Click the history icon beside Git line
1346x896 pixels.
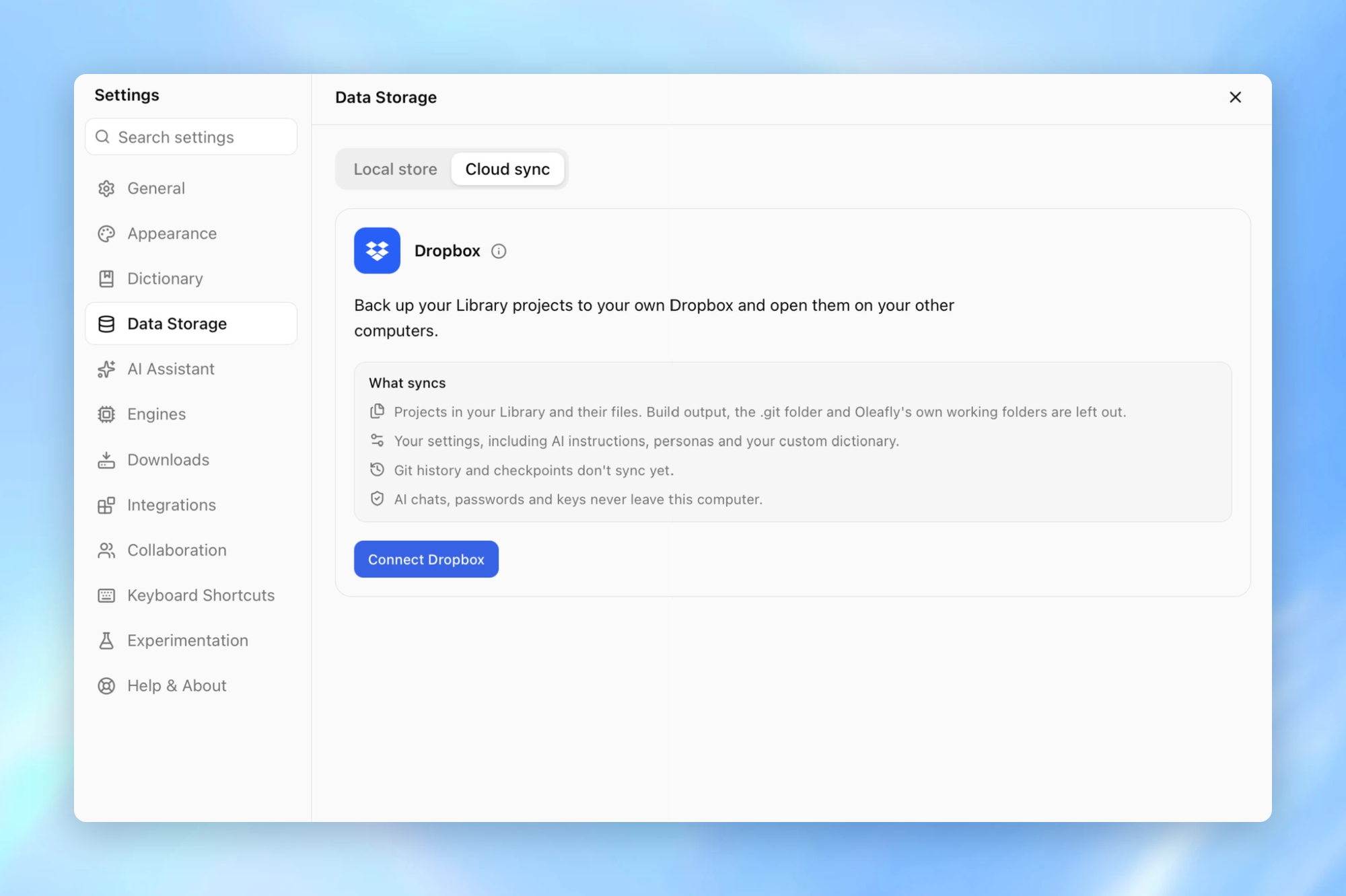[x=378, y=470]
